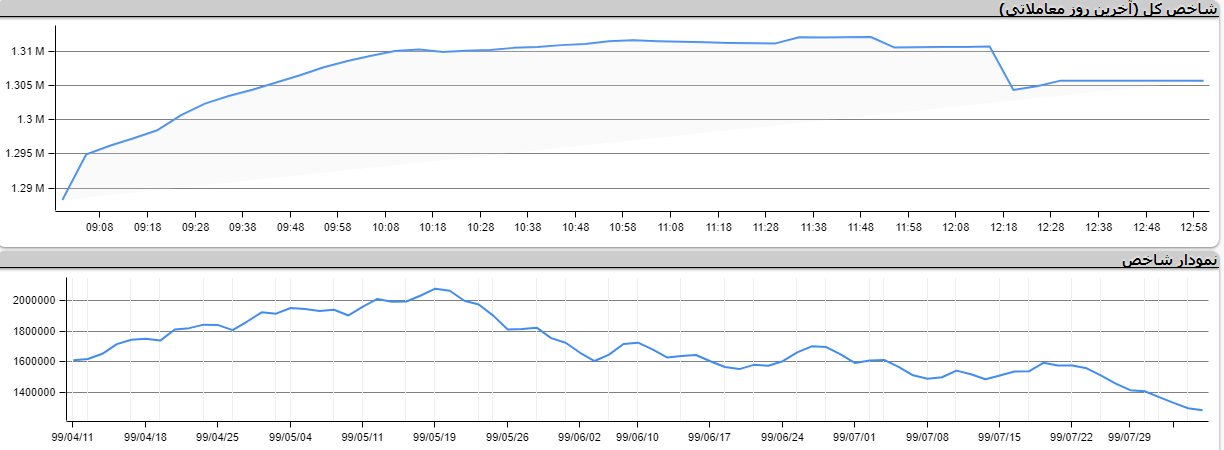Select the 09:08 time label on the intraday chart
This screenshot has height=450, width=1224.
[x=99, y=228]
